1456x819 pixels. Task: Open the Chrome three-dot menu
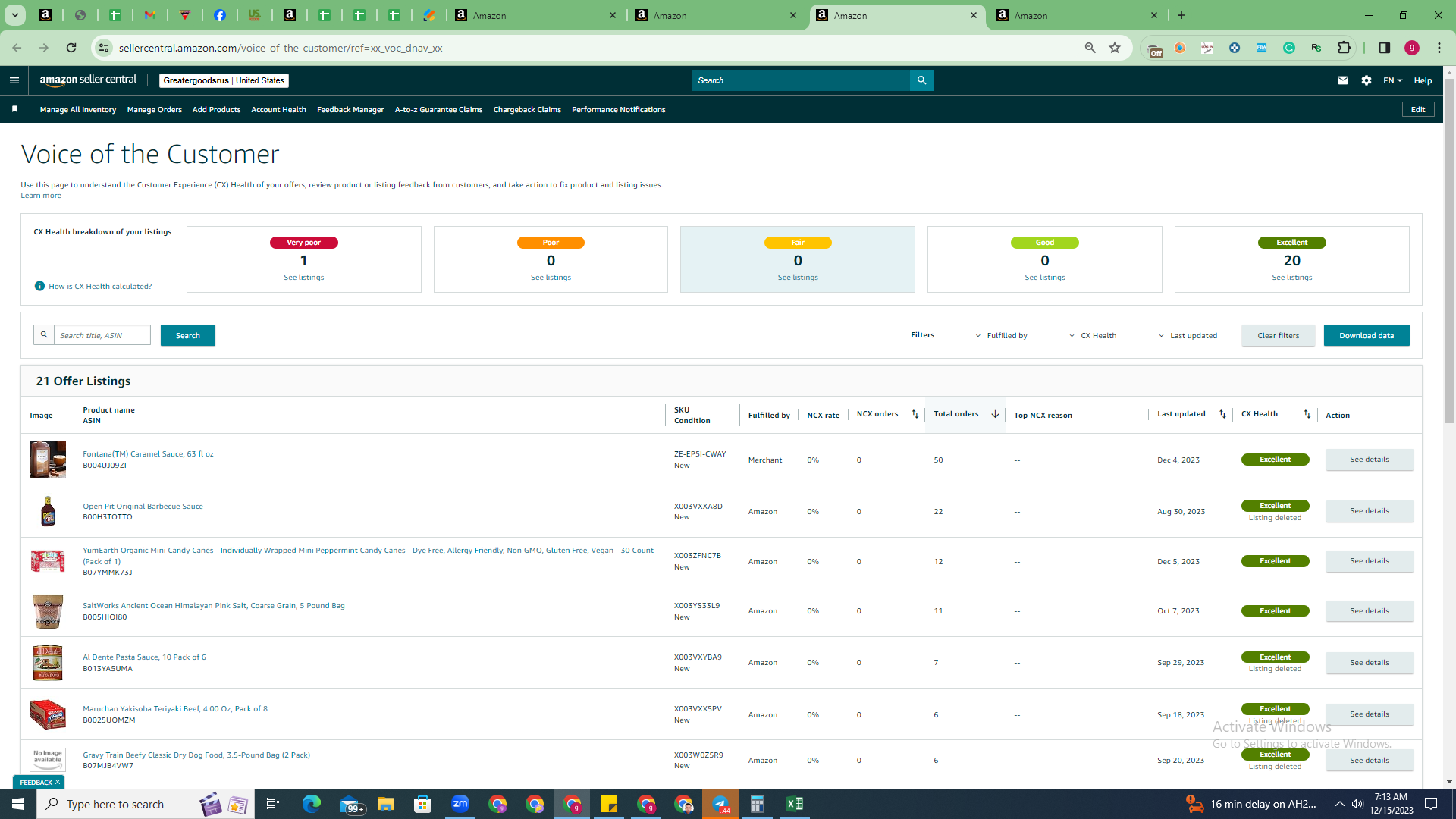point(1439,48)
